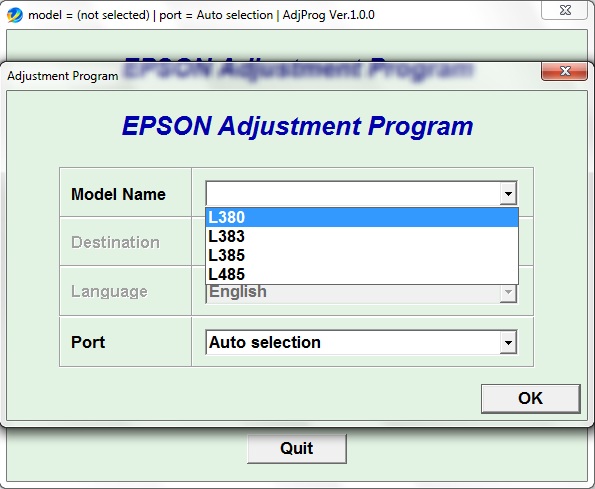Click the greyed-out Destination label
This screenshot has width=595, height=489.
(115, 242)
